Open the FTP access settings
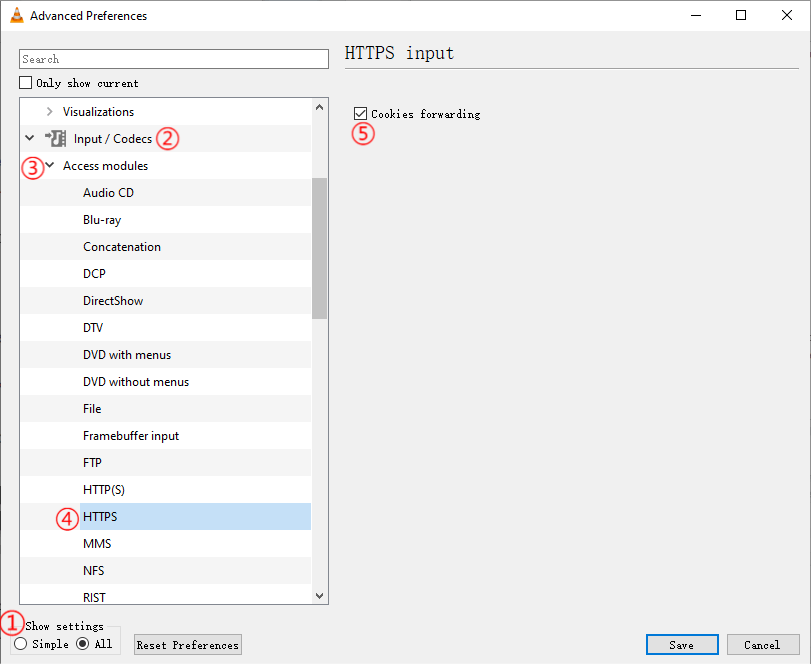The height and width of the screenshot is (665, 812). tap(92, 463)
